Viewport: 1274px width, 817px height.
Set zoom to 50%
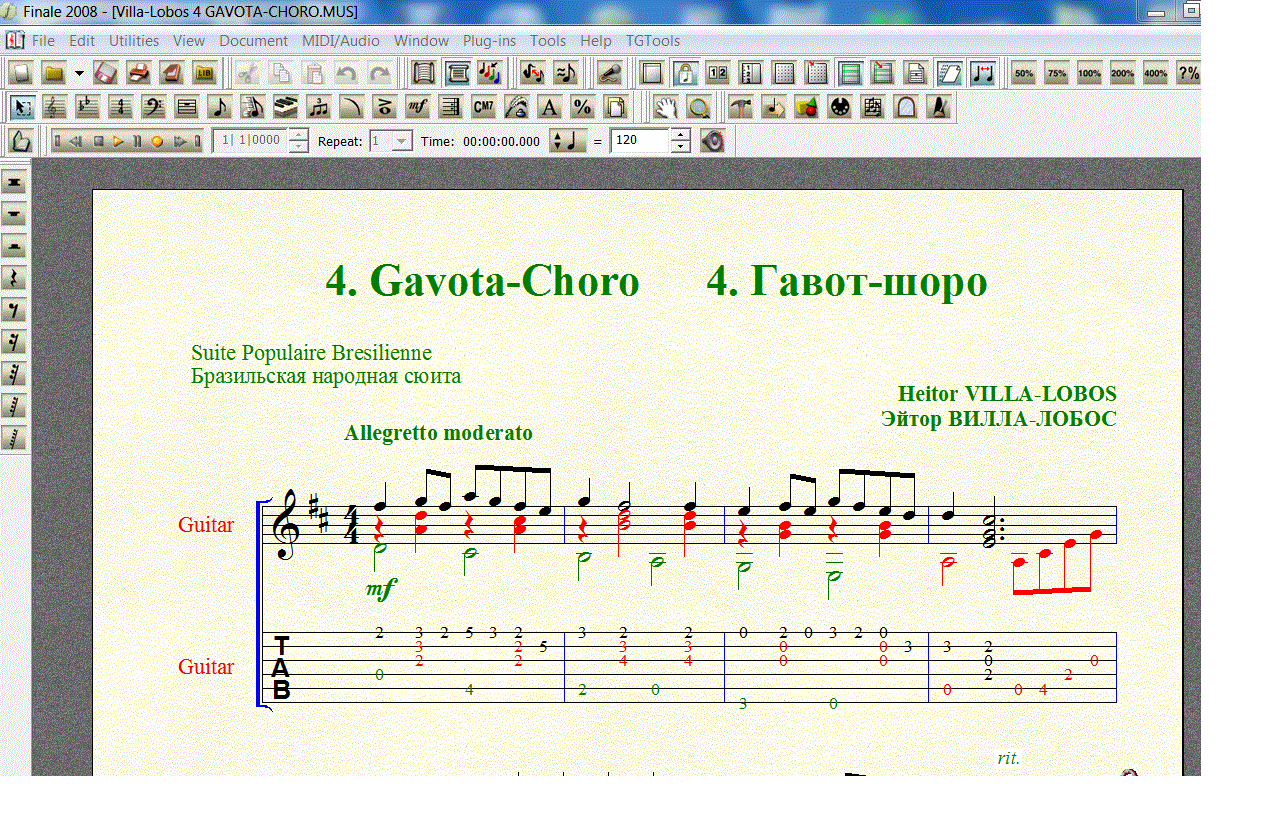click(1024, 73)
